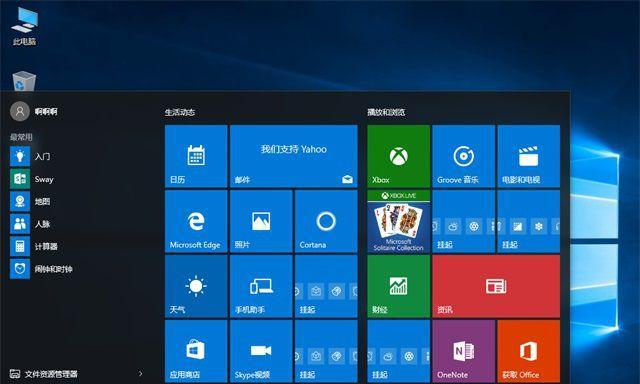The image size is (640, 384).
Task: Open the 电影和电视 tile
Action: 529,156
